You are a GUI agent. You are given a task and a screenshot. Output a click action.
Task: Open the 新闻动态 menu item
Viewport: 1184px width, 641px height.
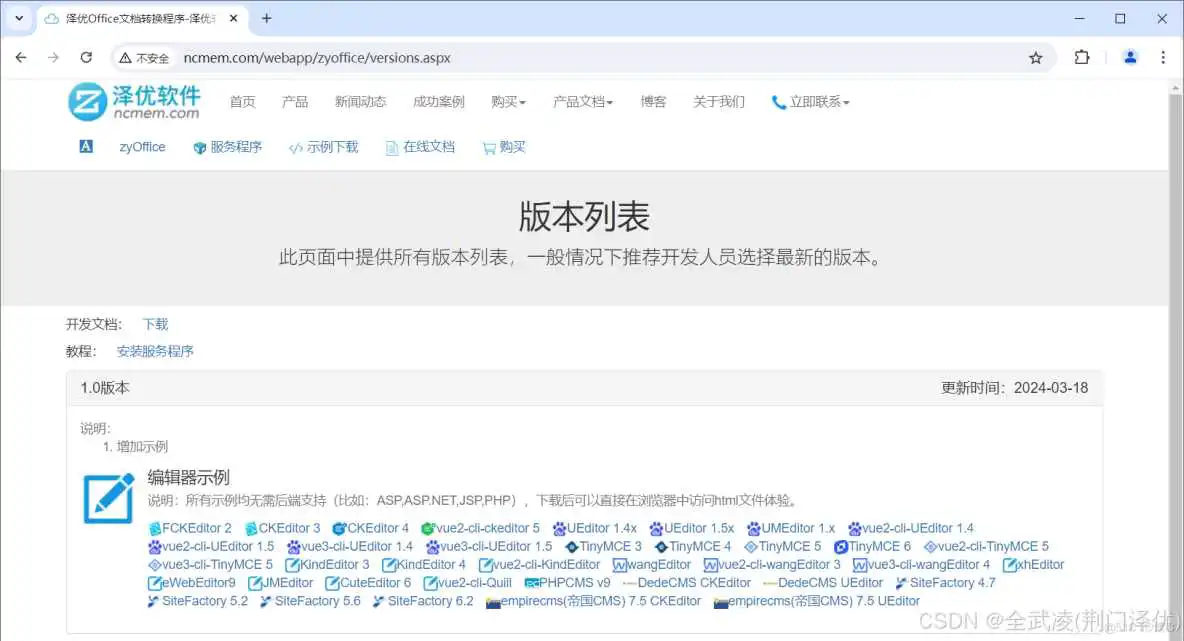[360, 101]
